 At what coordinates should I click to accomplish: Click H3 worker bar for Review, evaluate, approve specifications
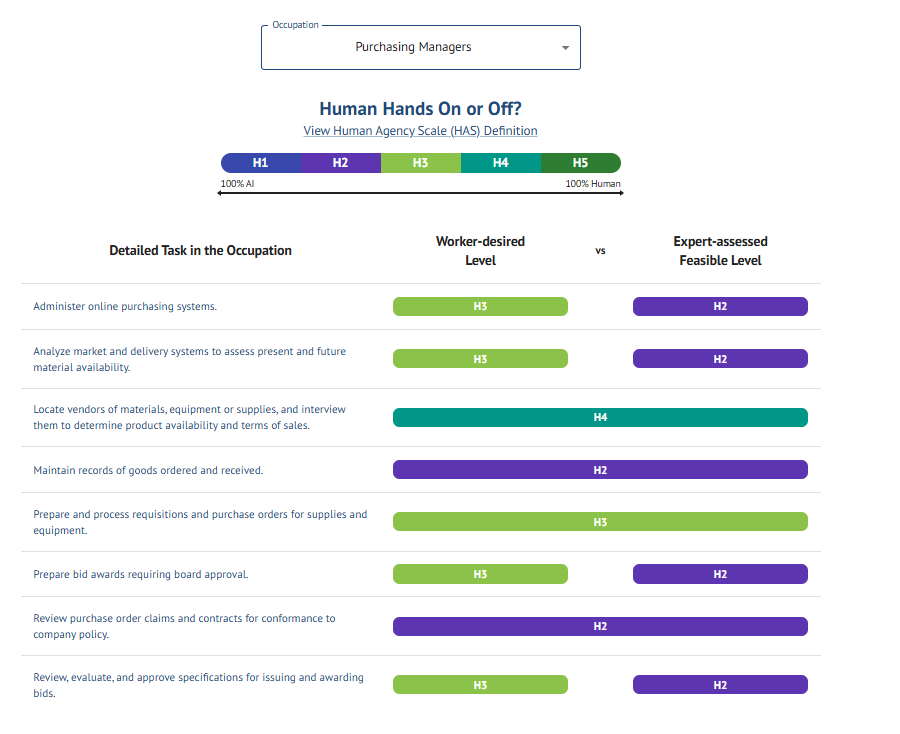click(480, 685)
